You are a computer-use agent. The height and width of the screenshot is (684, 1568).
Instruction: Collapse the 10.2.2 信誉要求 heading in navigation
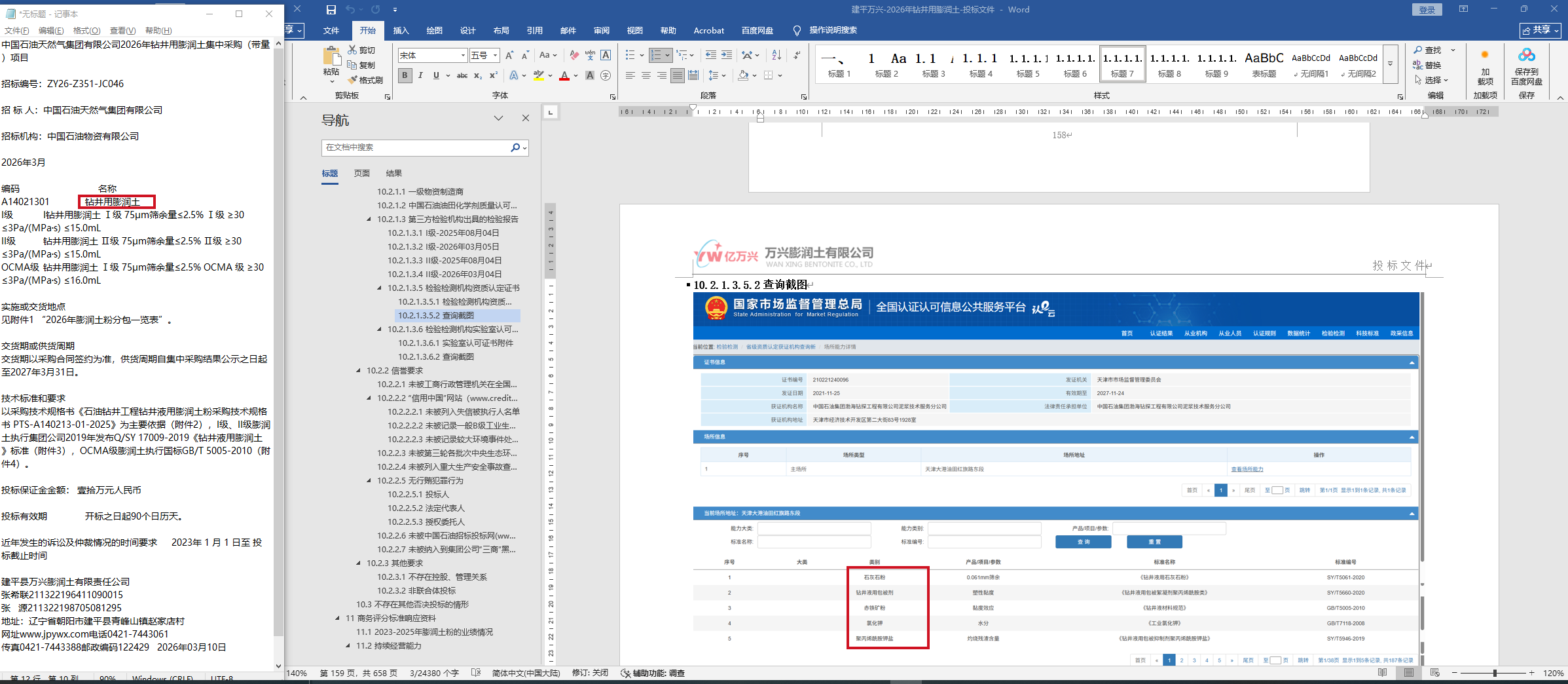click(x=359, y=371)
